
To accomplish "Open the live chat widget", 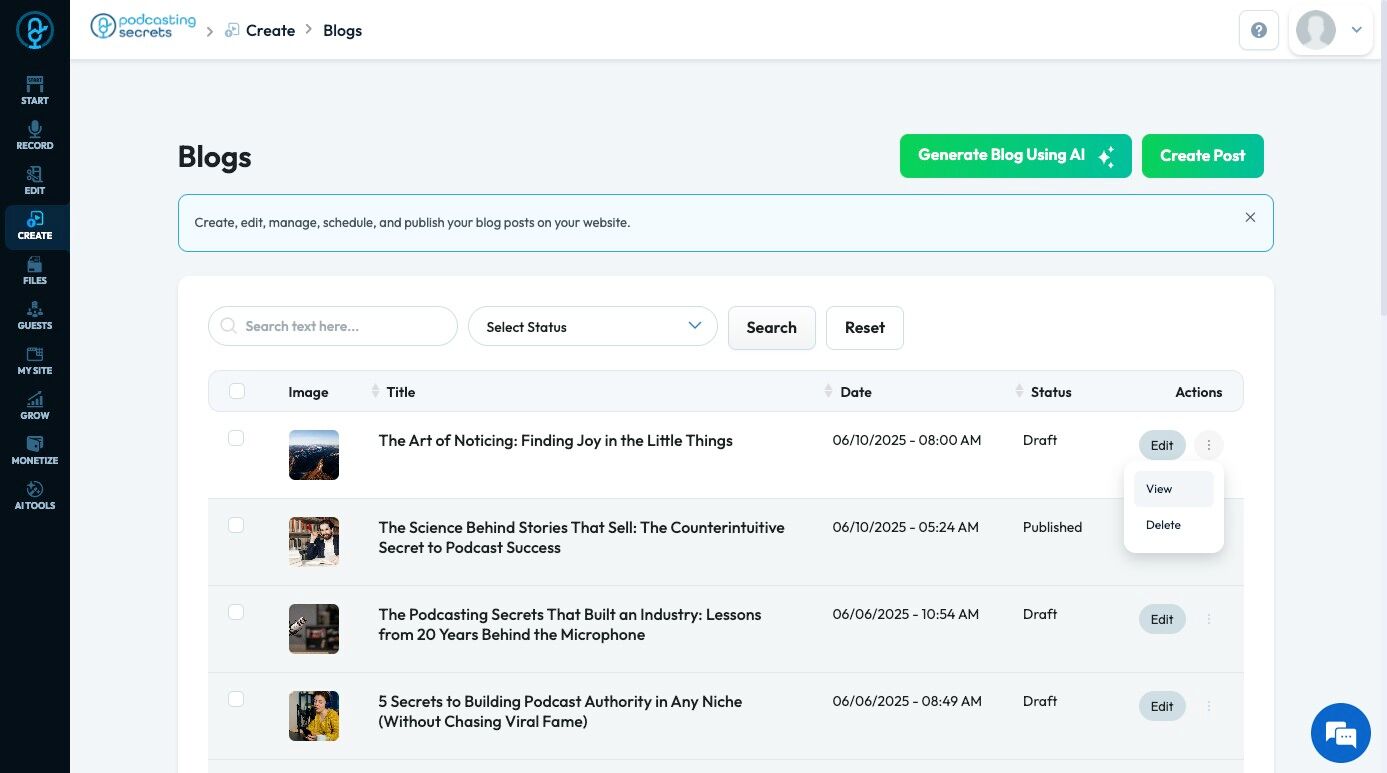I will point(1340,733).
